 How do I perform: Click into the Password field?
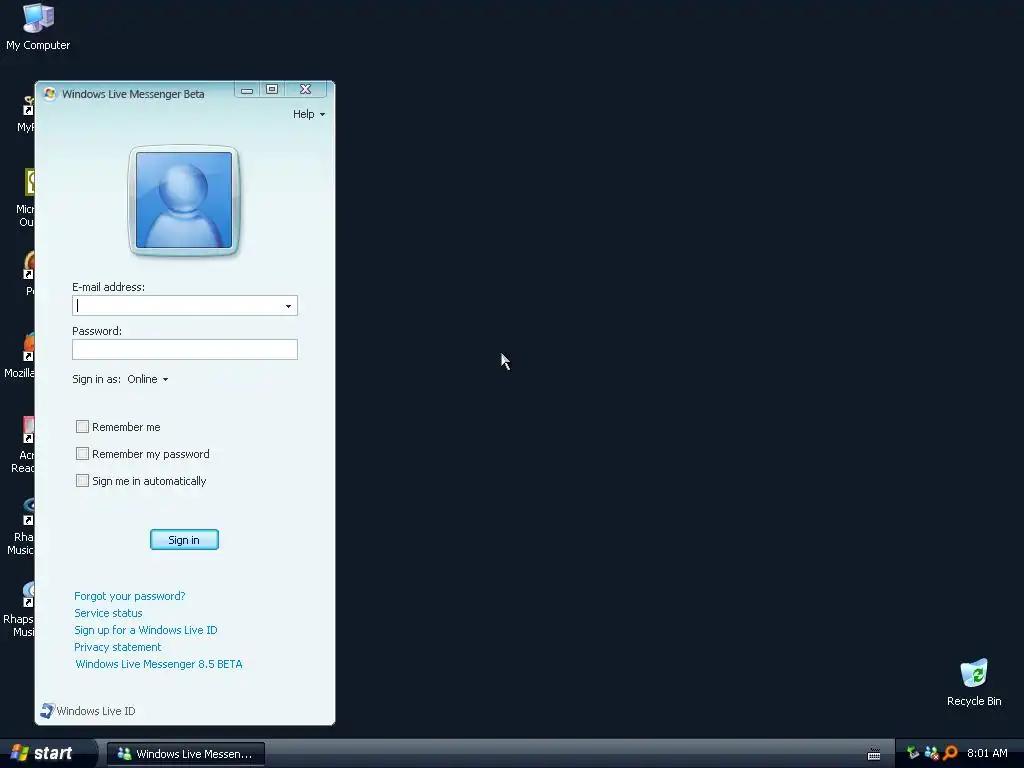[x=185, y=349]
